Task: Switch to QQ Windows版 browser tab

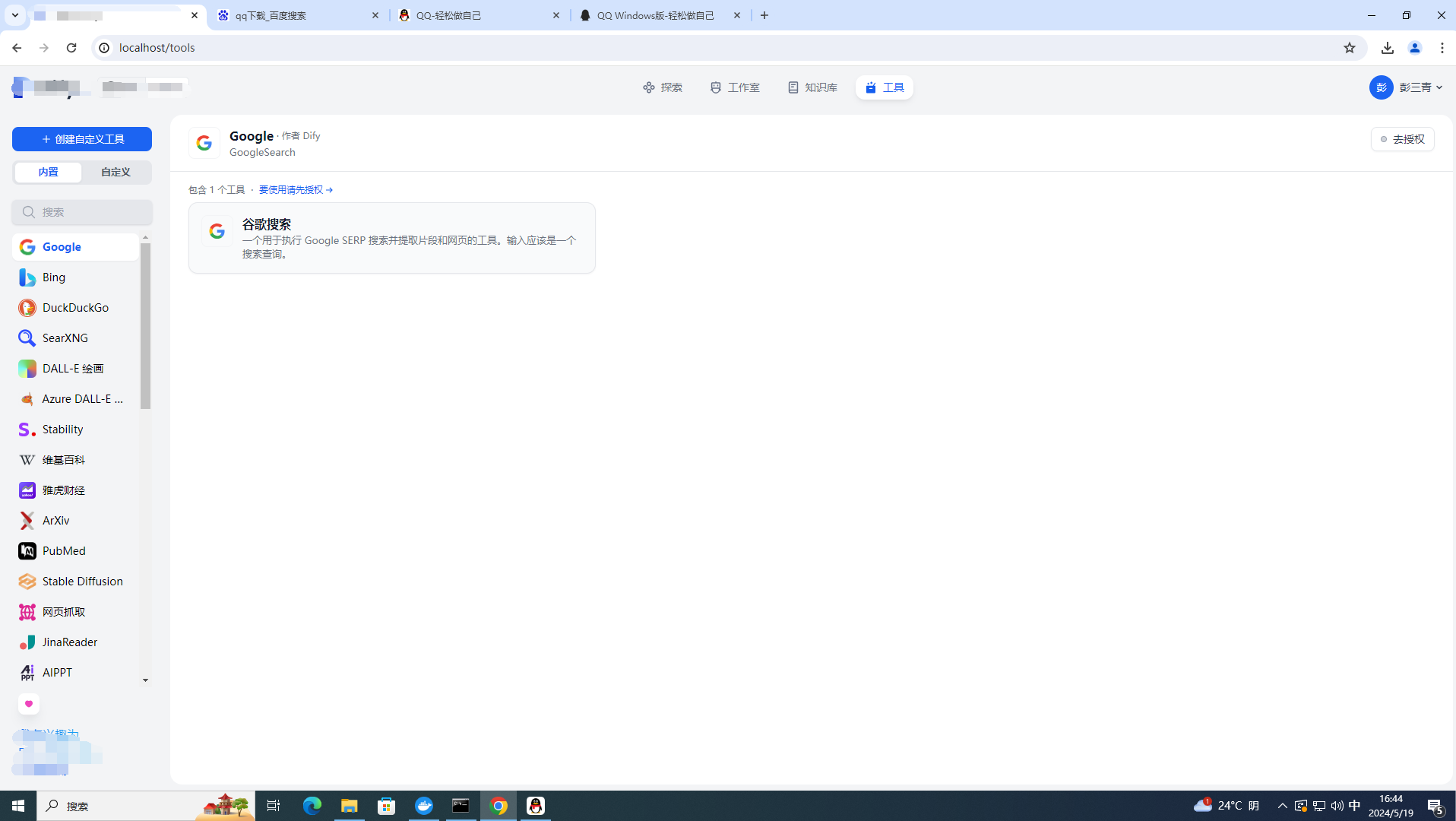Action: 660,15
